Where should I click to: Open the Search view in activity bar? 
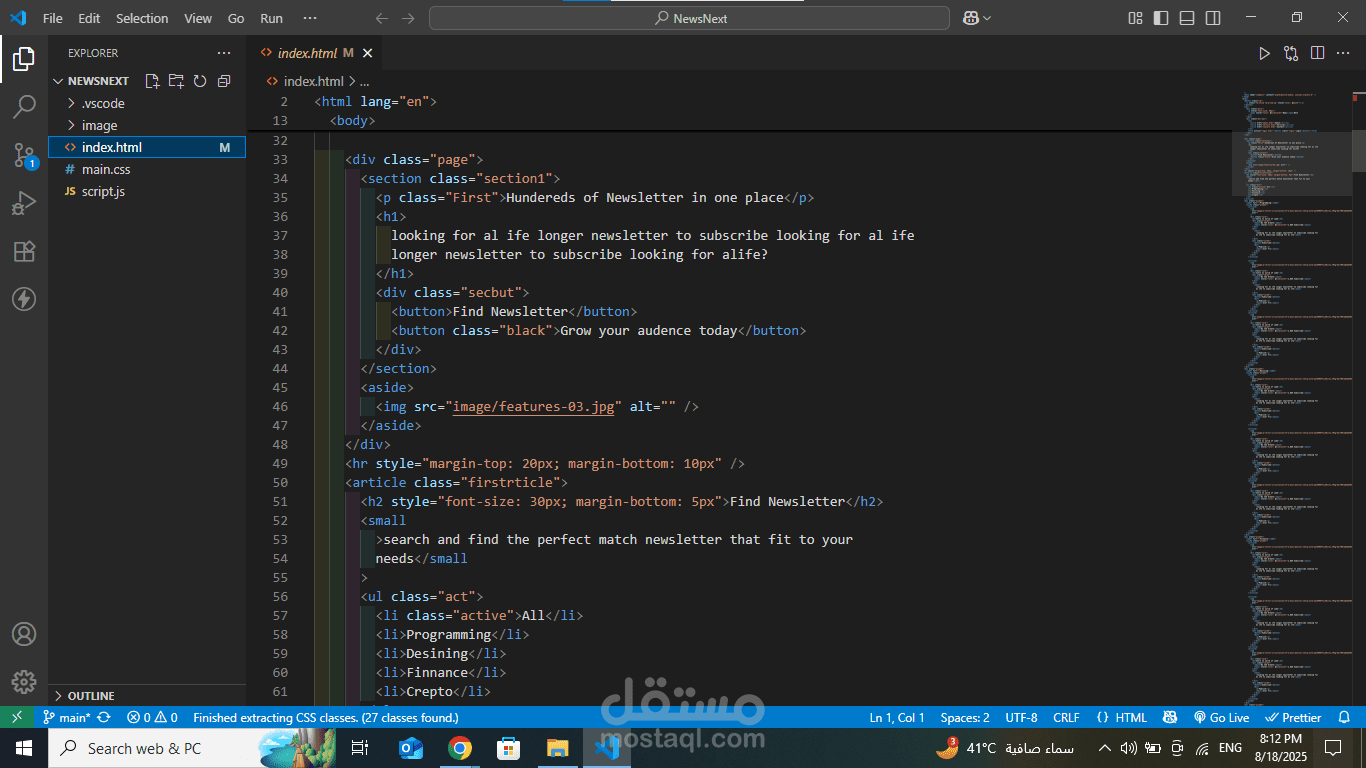pyautogui.click(x=24, y=106)
